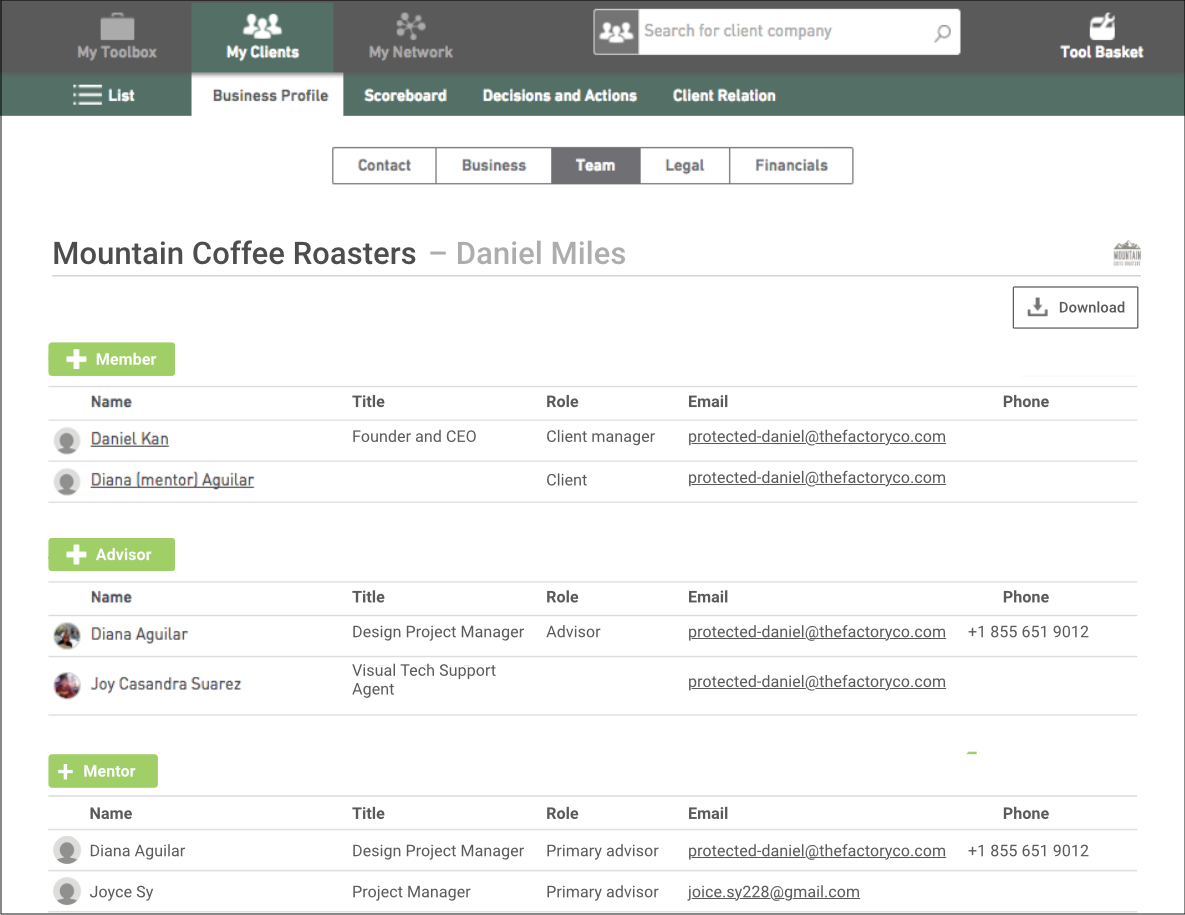The image size is (1185, 915).
Task: Open My Toolbox briefcase icon
Action: coord(117,27)
